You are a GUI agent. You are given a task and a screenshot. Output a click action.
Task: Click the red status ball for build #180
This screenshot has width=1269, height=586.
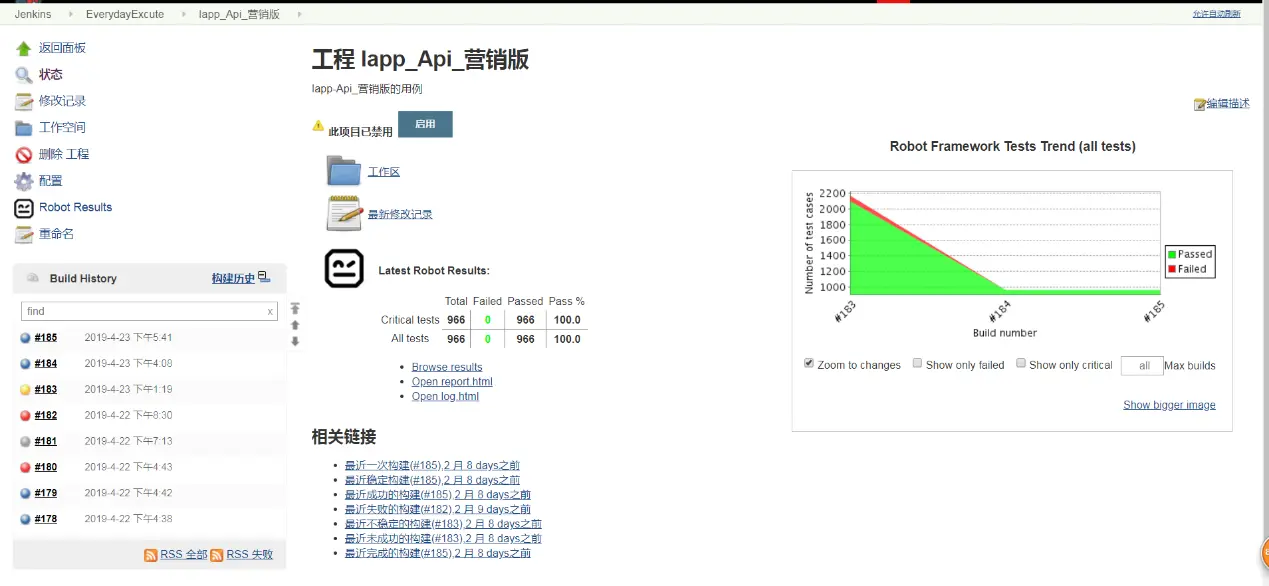point(25,467)
